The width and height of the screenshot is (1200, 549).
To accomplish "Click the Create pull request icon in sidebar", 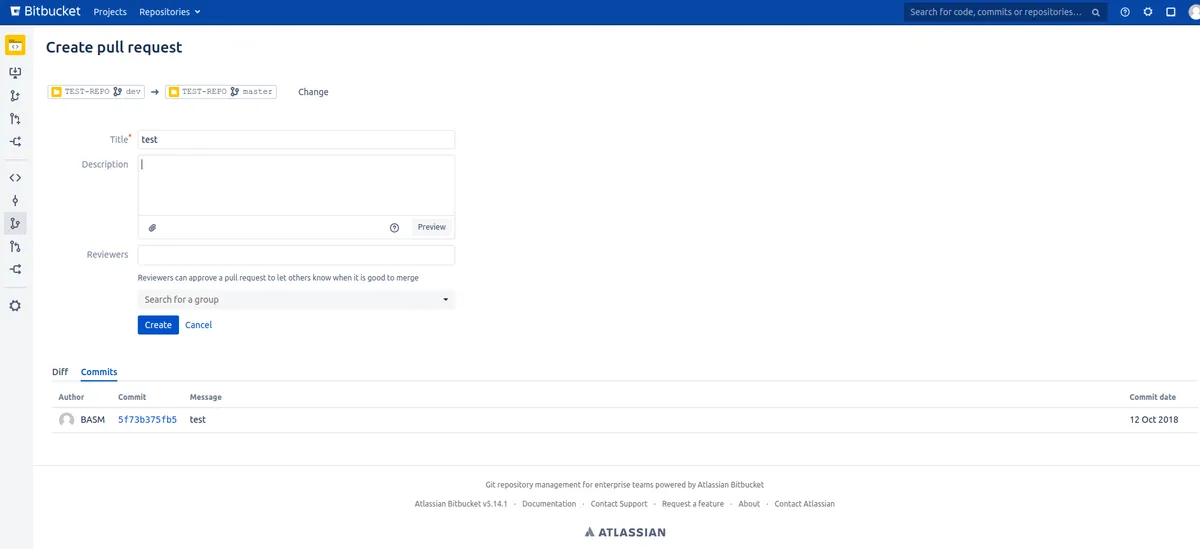I will (x=15, y=119).
